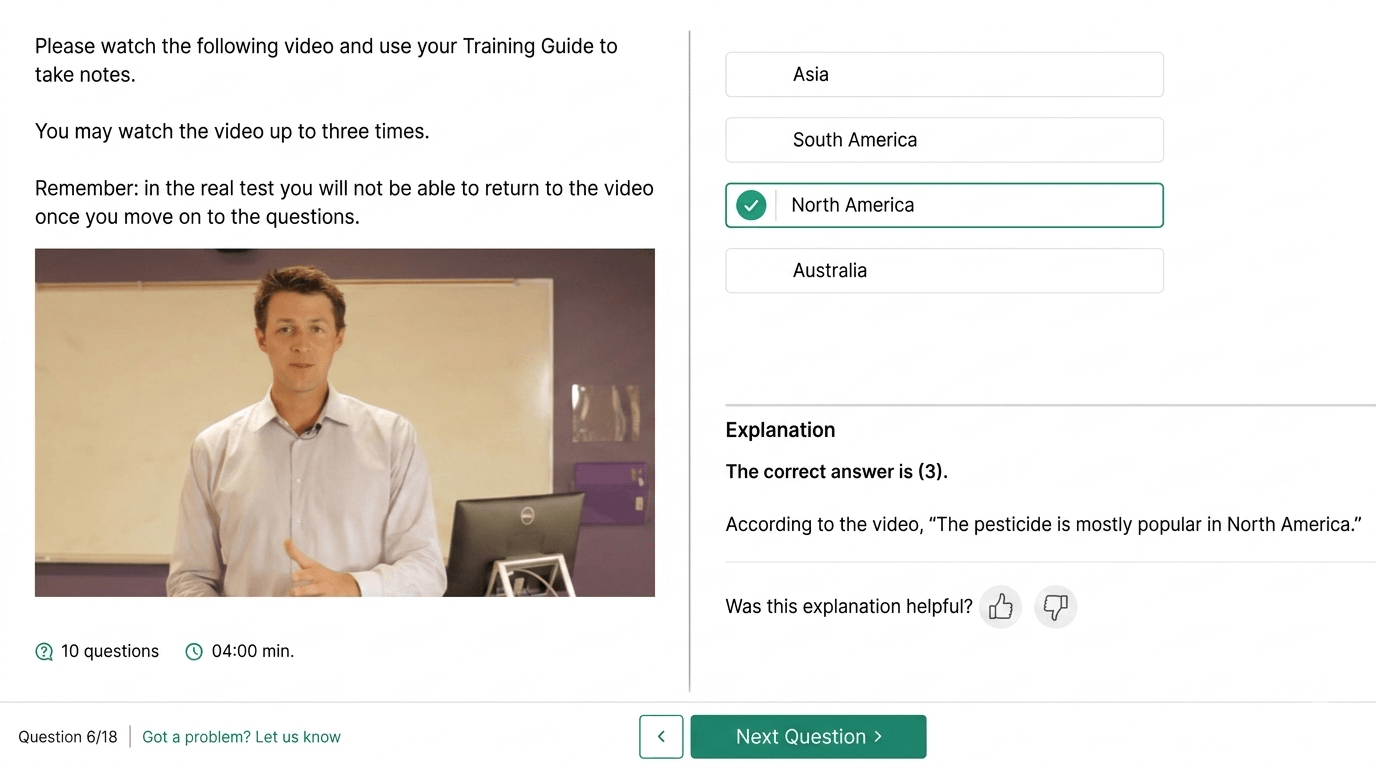Viewport: 1376px width, 768px height.
Task: Pick the Australia answer option
Action: (x=944, y=271)
